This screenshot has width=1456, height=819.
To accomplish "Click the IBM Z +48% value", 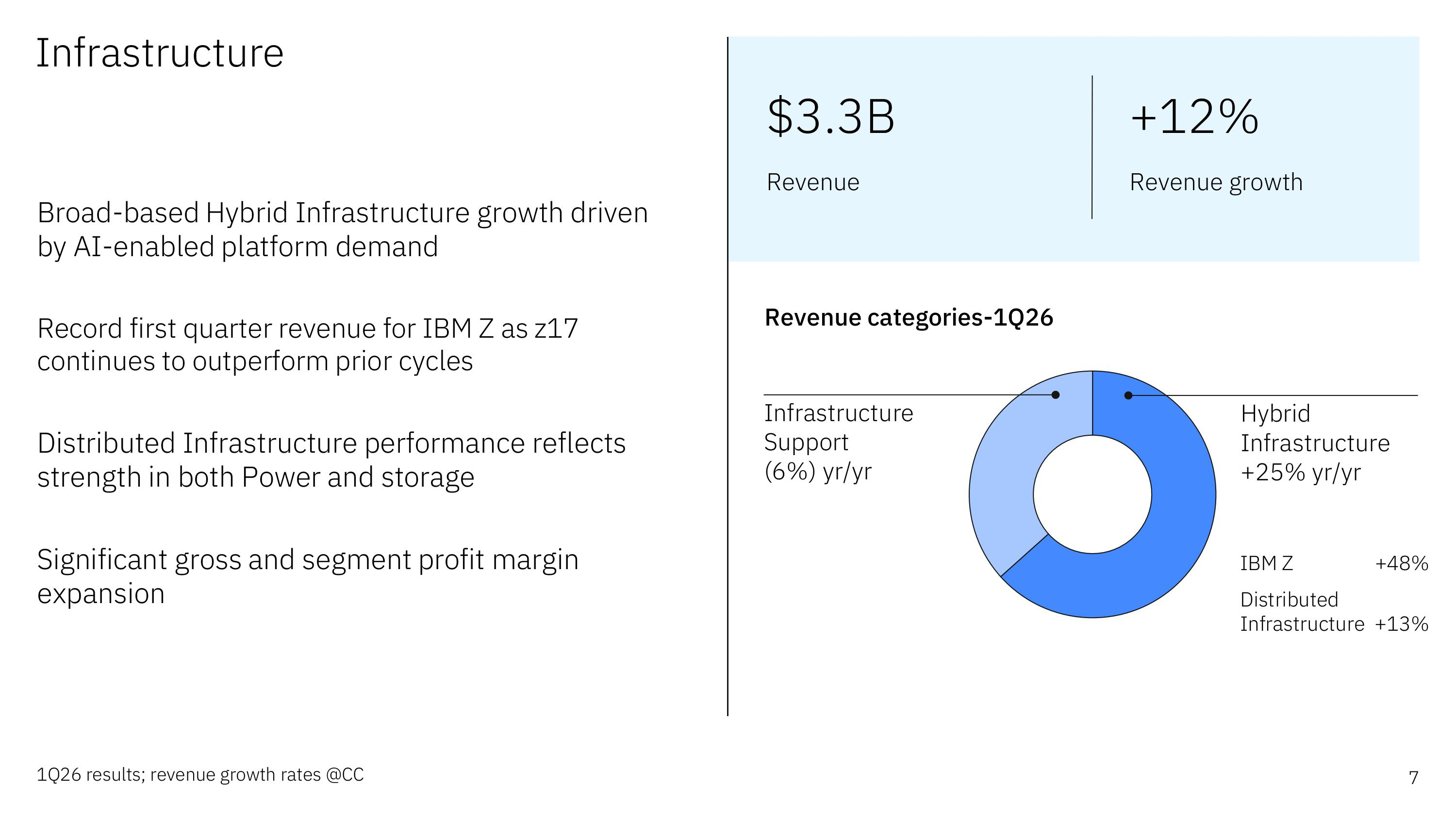I will point(1401,563).
